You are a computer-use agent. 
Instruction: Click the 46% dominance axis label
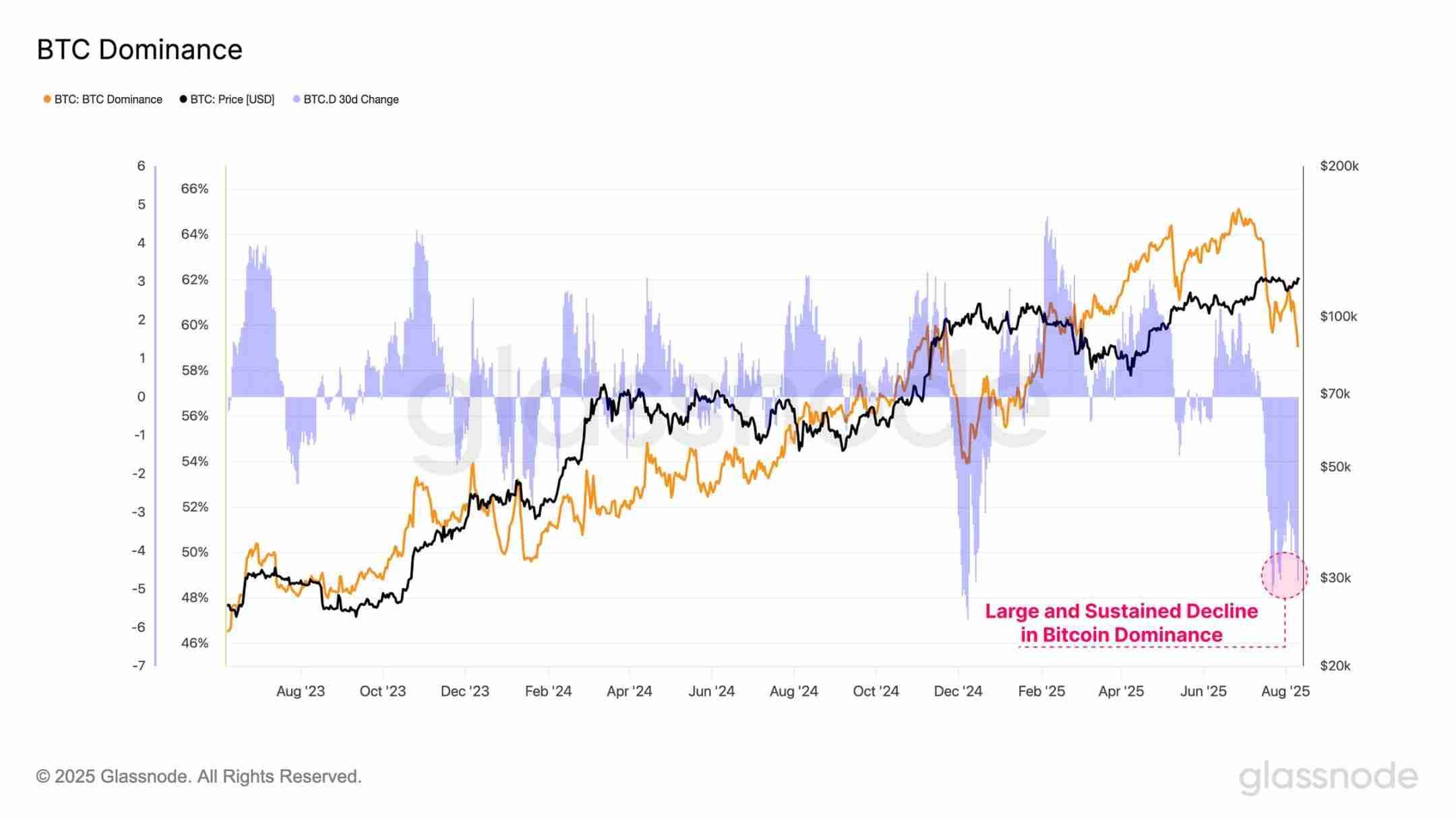coord(195,643)
